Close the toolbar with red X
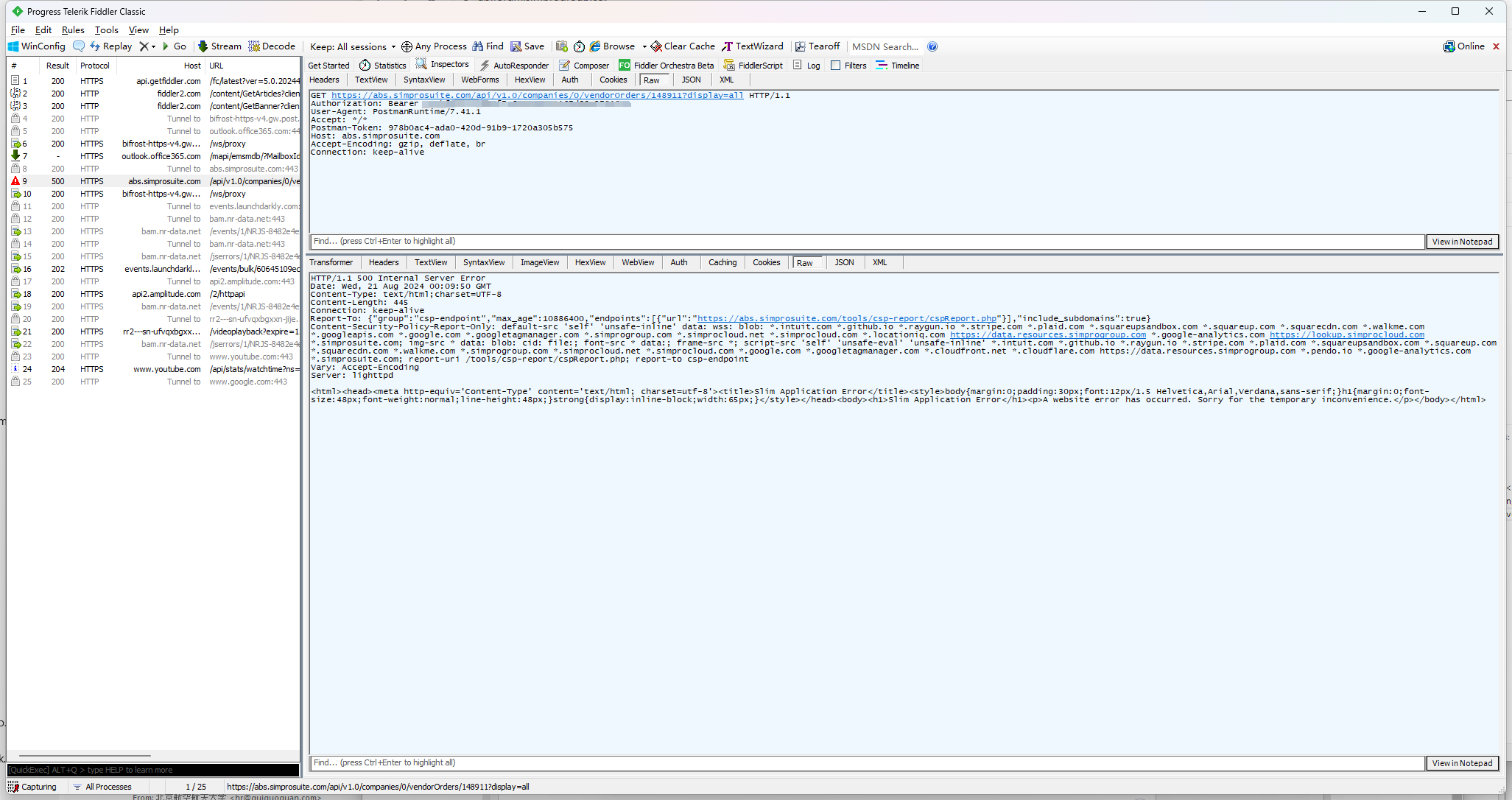This screenshot has width=1512, height=800. tap(1496, 46)
